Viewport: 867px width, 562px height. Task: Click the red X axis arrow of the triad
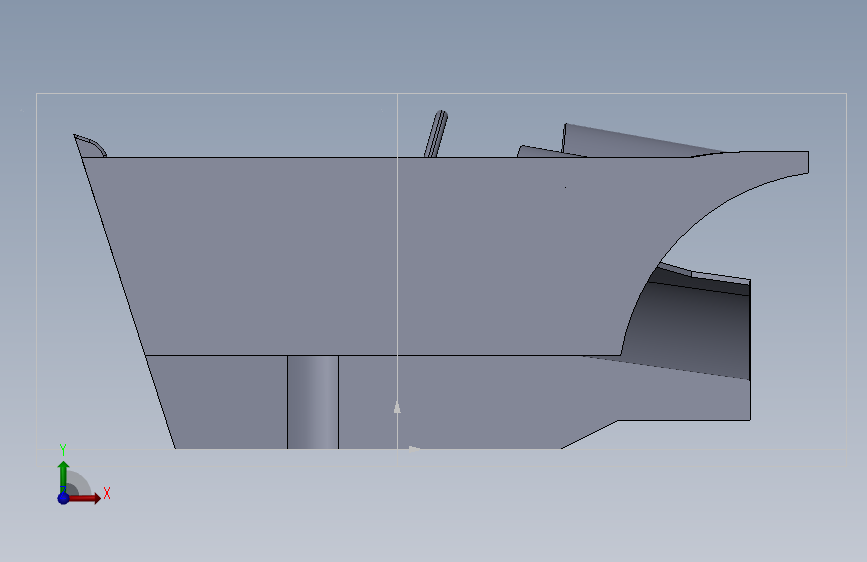point(84,498)
